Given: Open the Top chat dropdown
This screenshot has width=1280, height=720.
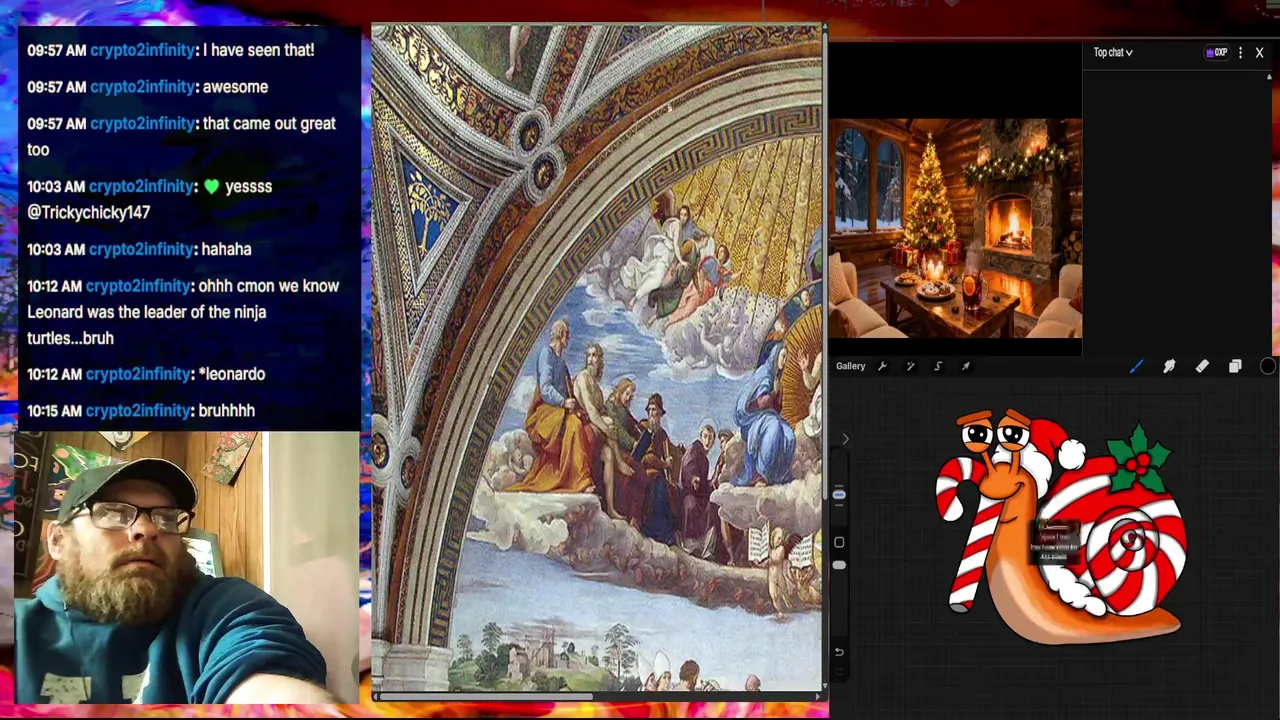Looking at the screenshot, I should click(x=1113, y=53).
